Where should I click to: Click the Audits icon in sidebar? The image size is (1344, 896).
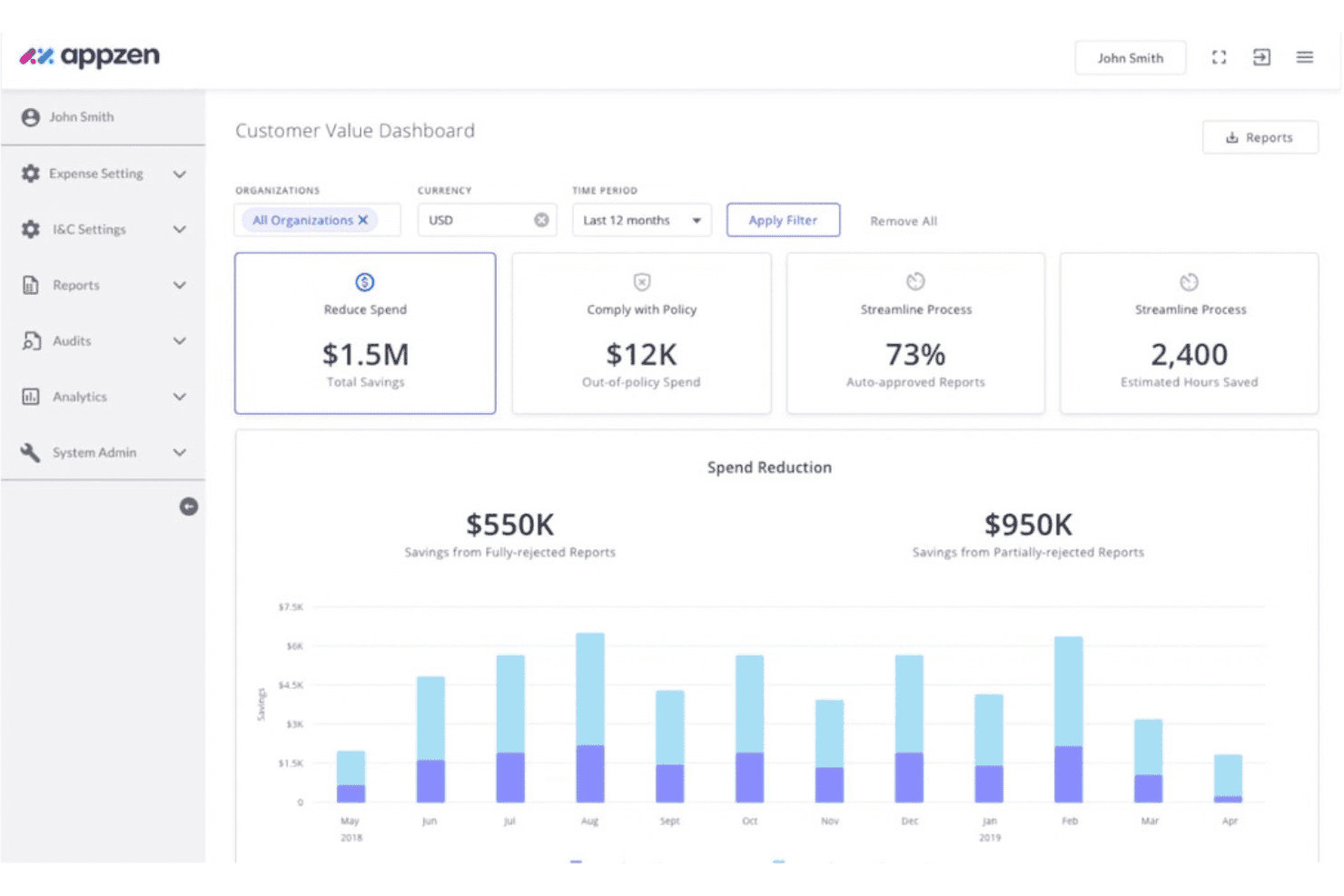[x=31, y=341]
